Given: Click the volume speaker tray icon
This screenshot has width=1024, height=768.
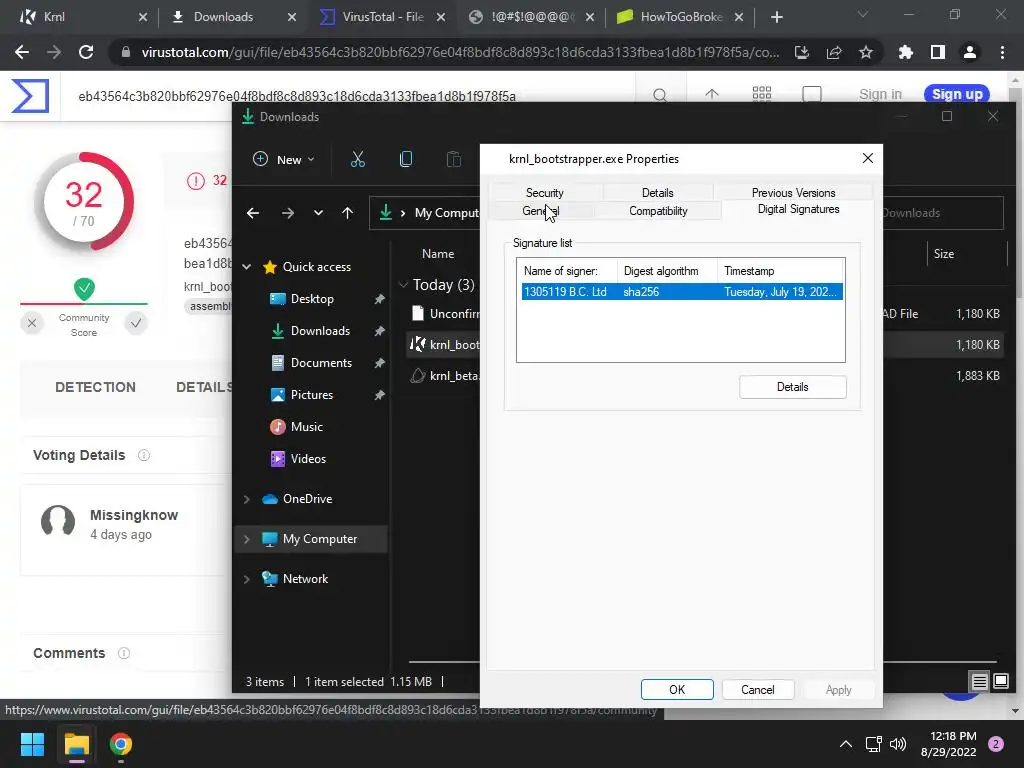Looking at the screenshot, I should pyautogui.click(x=899, y=744).
